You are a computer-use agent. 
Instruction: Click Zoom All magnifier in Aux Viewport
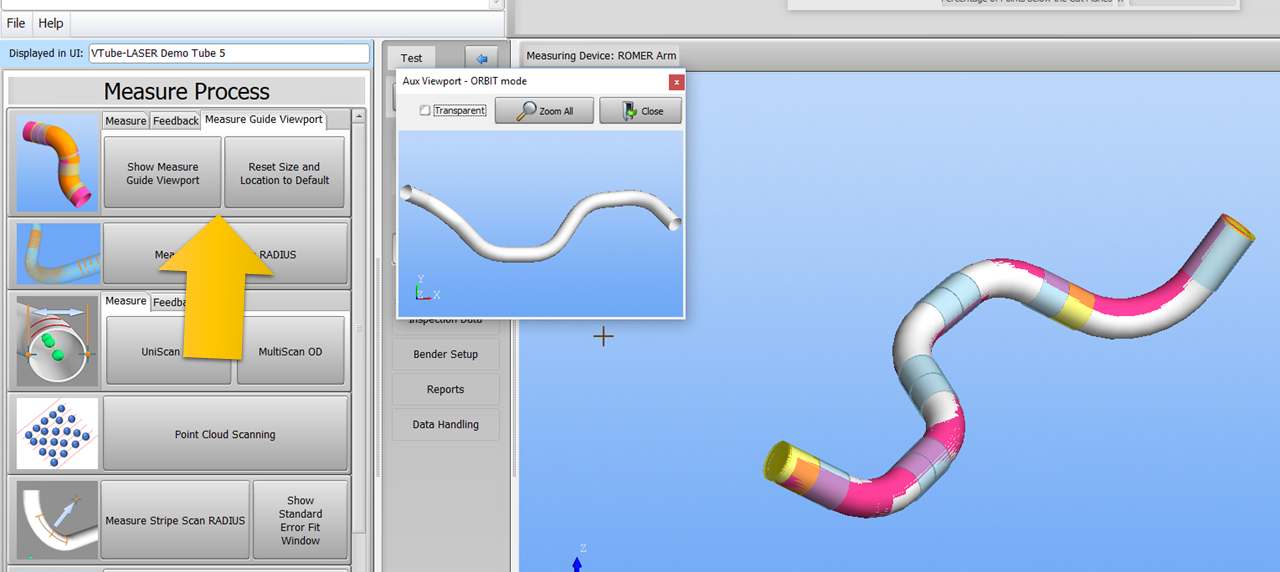[x=545, y=111]
